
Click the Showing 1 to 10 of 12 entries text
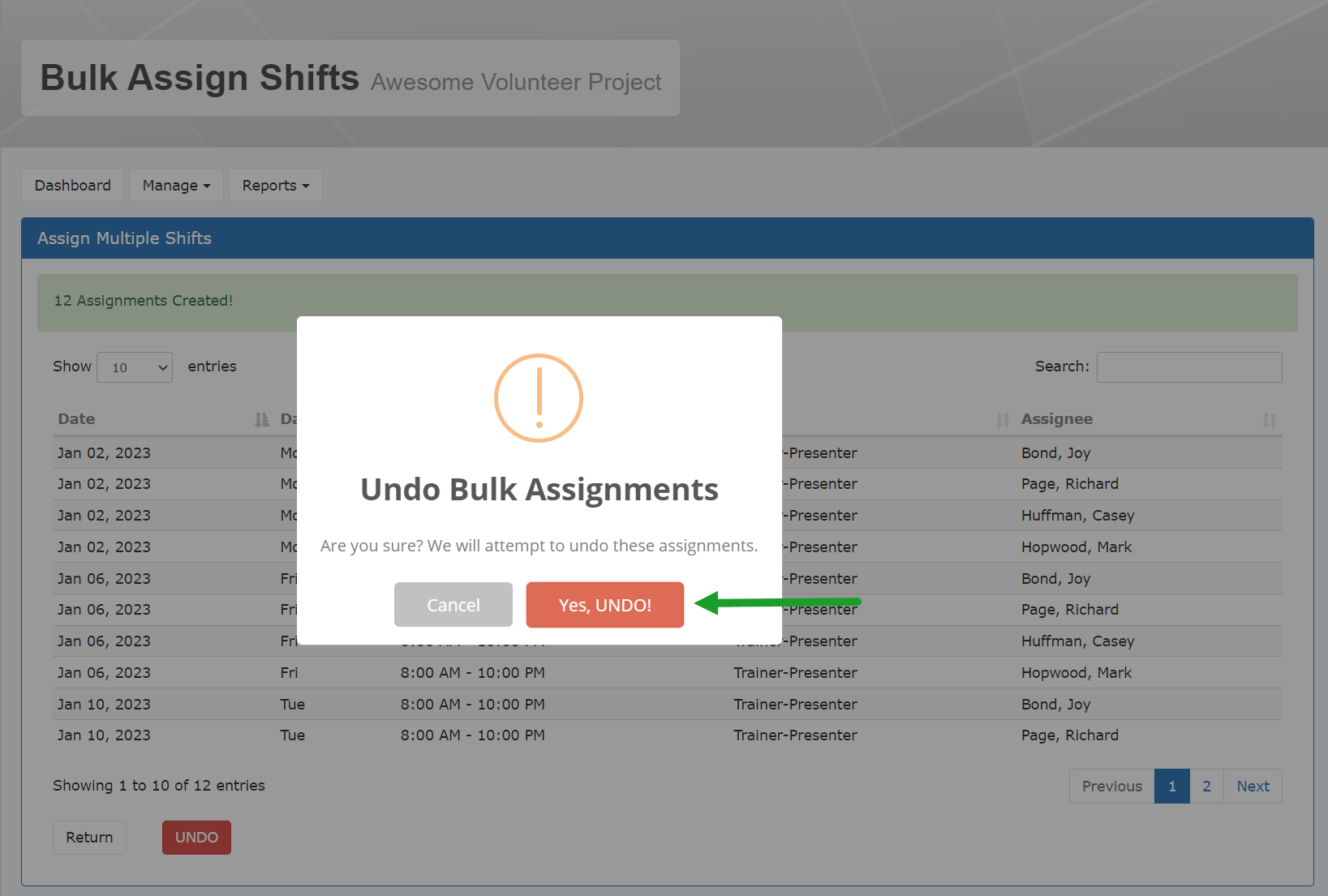point(159,786)
